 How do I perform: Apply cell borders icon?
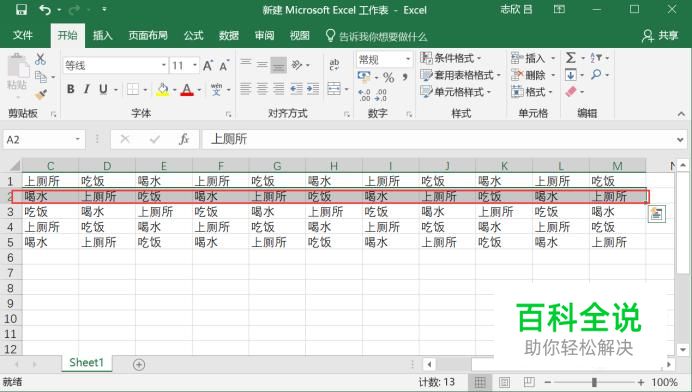coord(133,89)
